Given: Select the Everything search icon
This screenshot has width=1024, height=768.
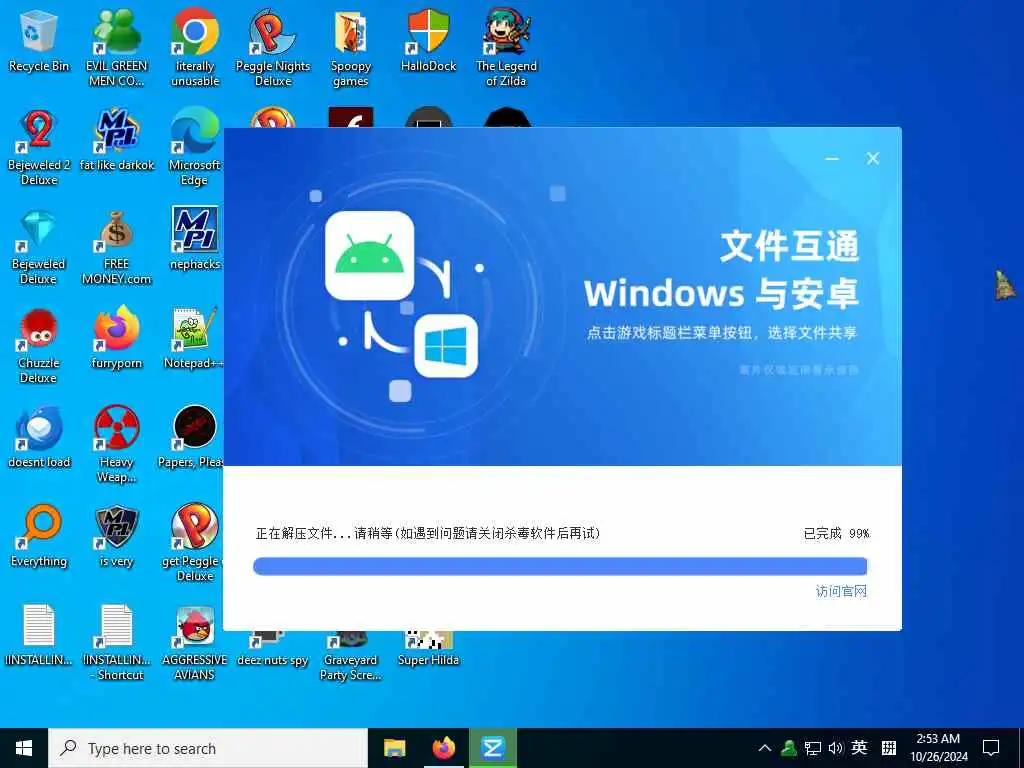Looking at the screenshot, I should (39, 537).
